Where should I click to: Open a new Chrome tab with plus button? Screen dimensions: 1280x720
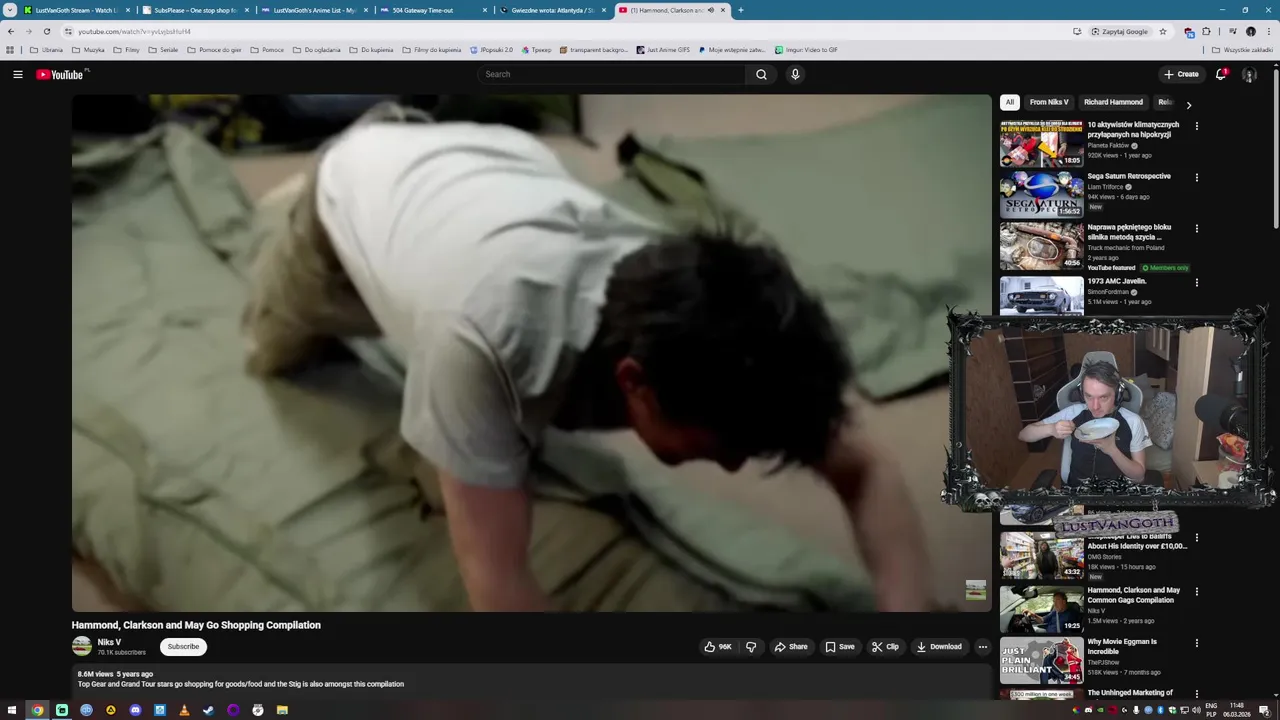coord(740,10)
